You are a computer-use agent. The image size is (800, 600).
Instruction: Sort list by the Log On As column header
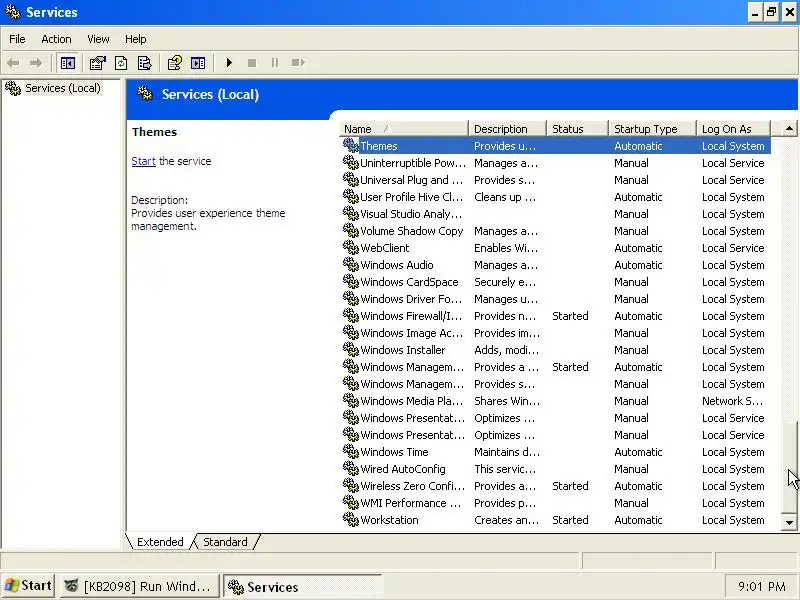[733, 129]
